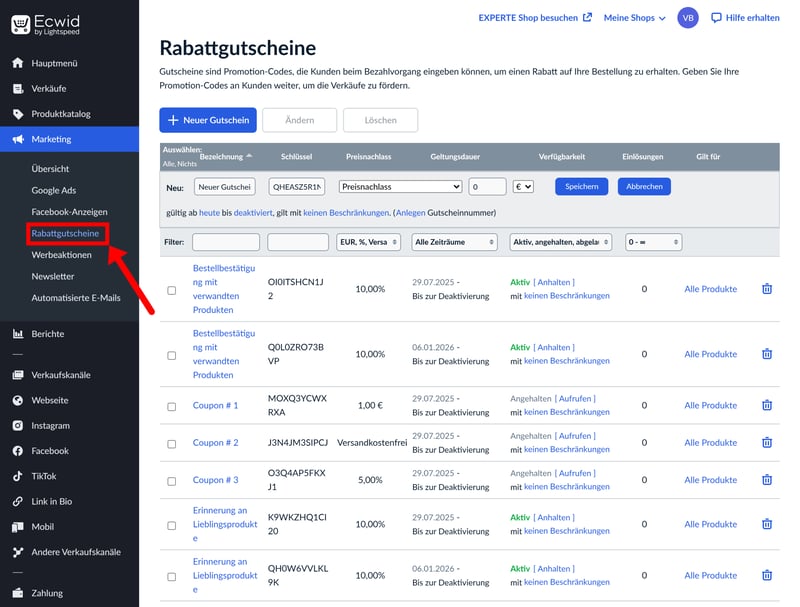Select Newsletter in the sidebar

pos(53,276)
